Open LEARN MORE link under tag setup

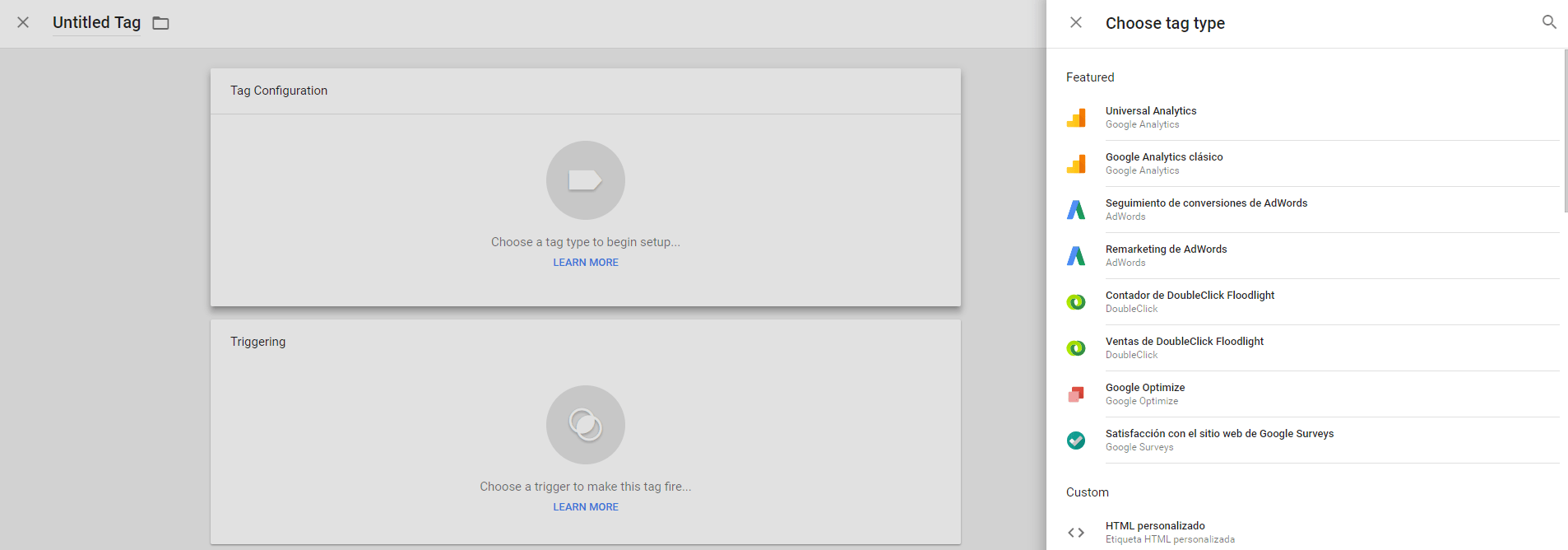pos(586,263)
